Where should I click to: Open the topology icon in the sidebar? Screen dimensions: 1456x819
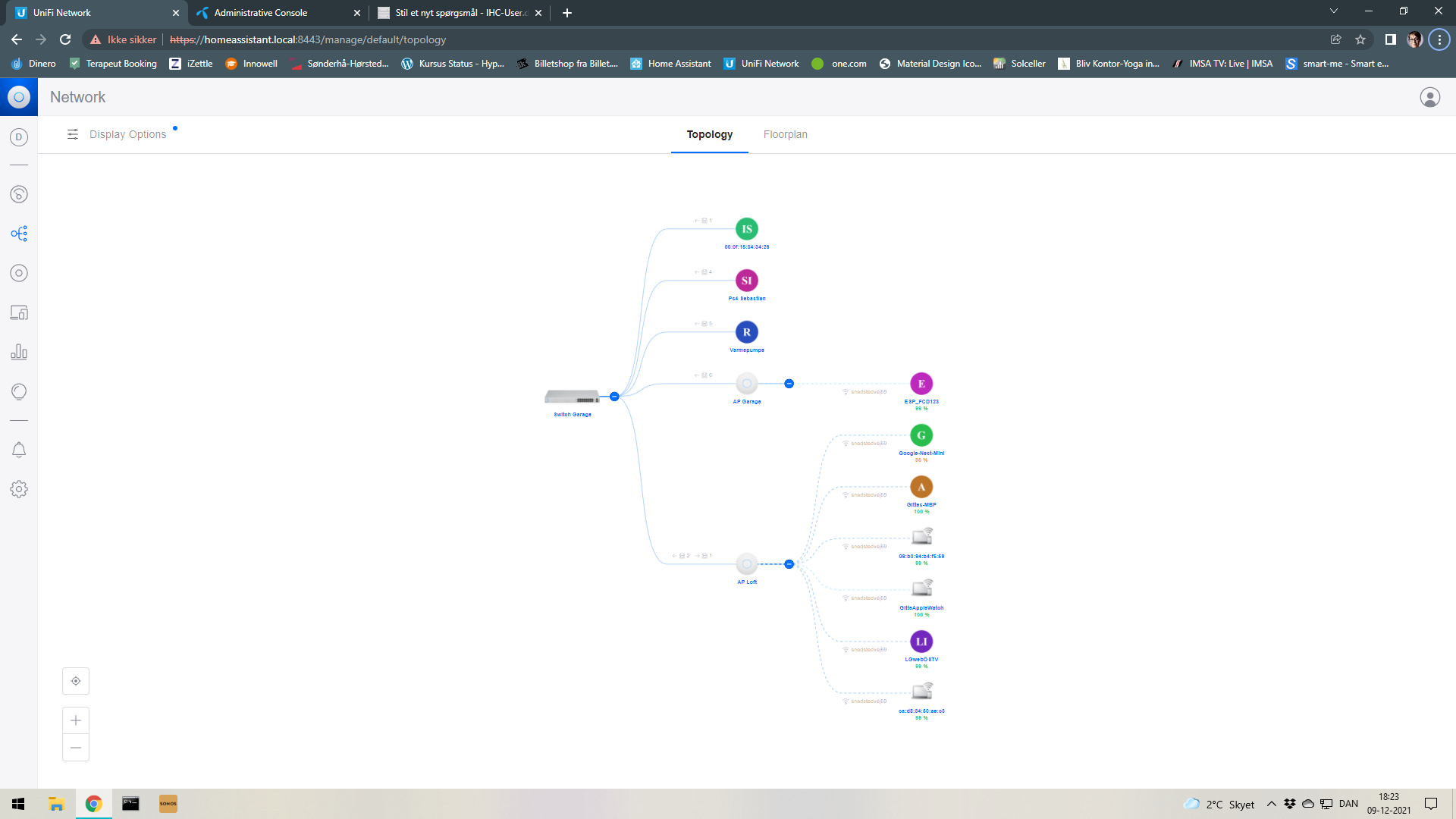pos(19,234)
